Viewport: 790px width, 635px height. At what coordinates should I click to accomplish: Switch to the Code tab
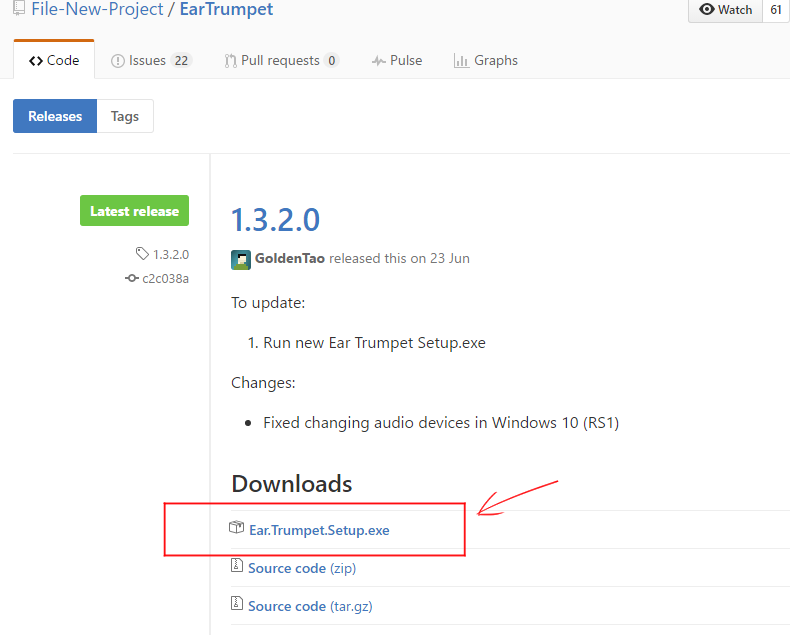[x=54, y=60]
